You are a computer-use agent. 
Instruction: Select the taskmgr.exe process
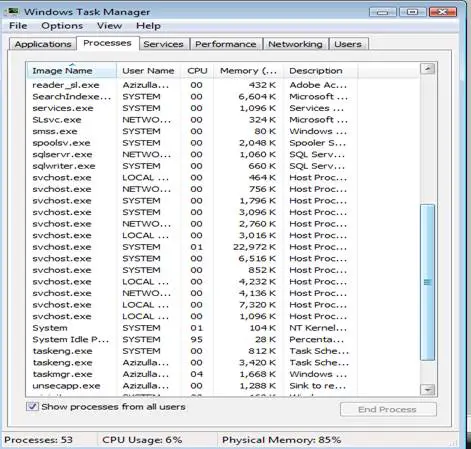[x=191, y=374]
